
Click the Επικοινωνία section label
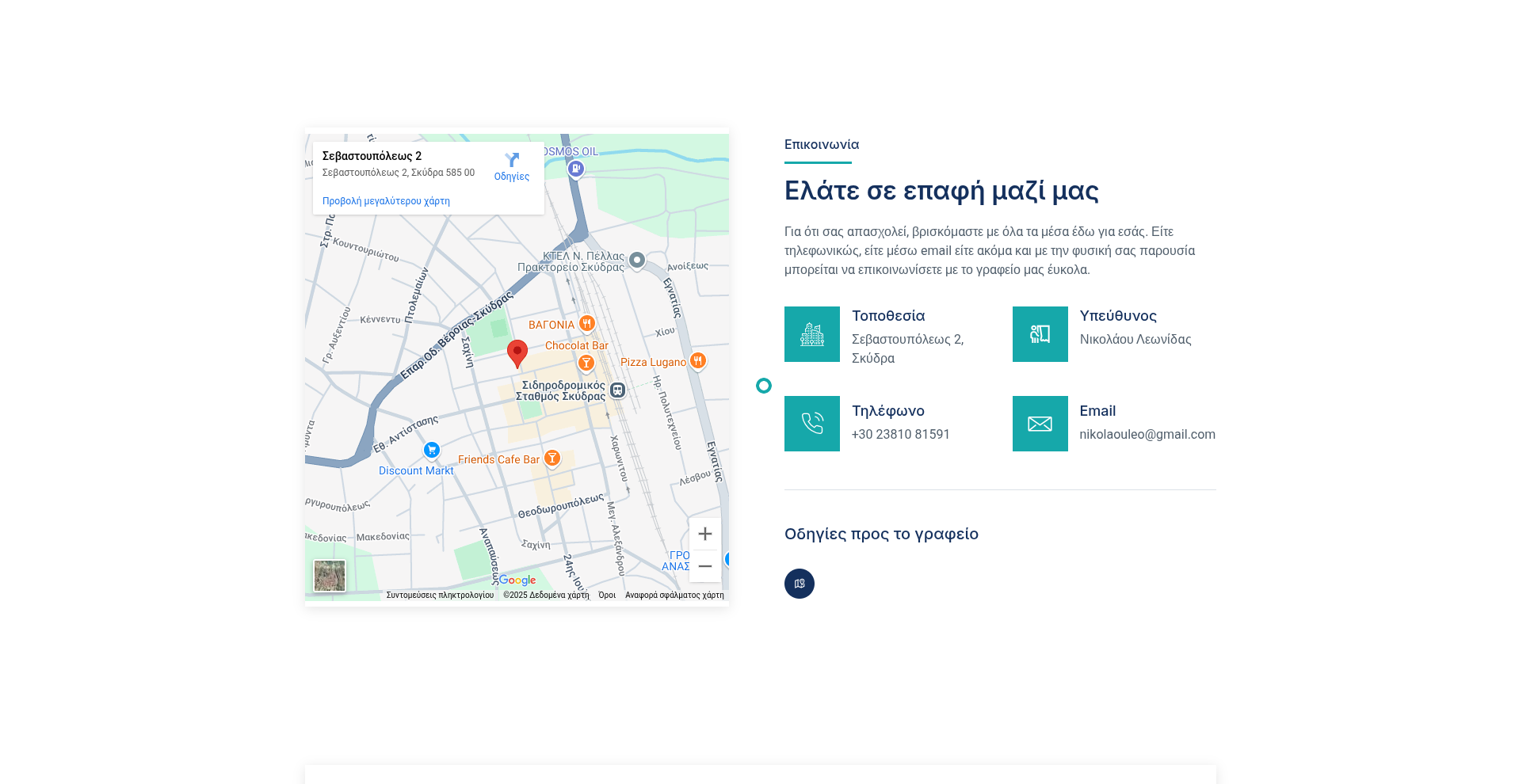822,145
